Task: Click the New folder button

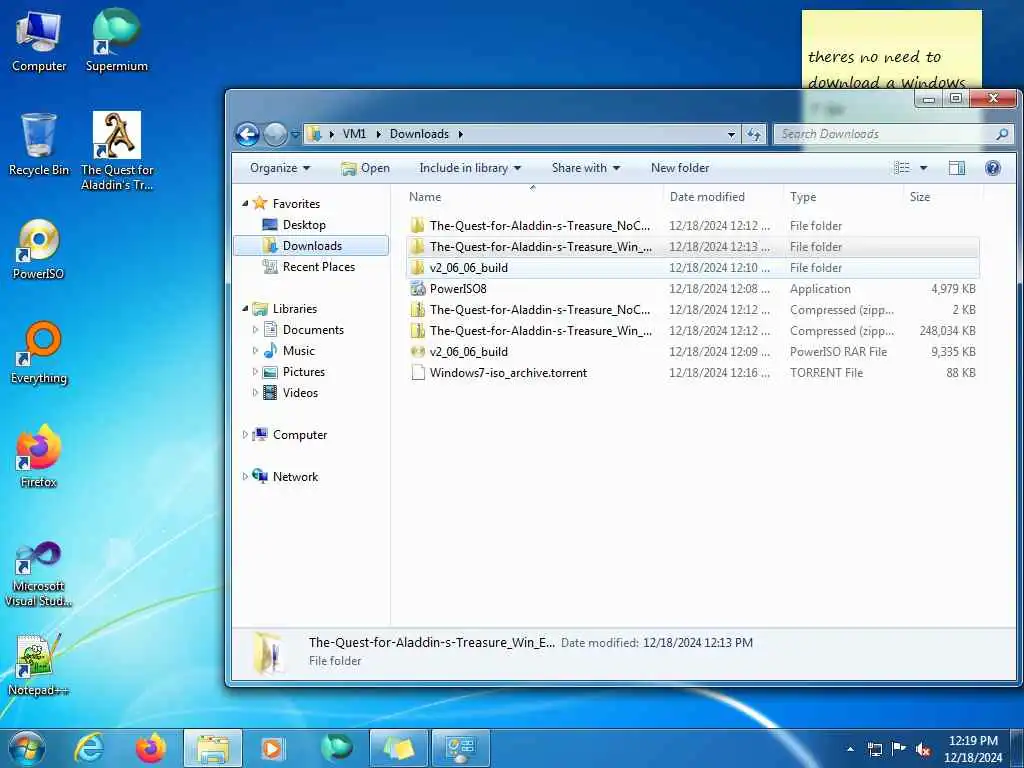Action: pos(679,168)
